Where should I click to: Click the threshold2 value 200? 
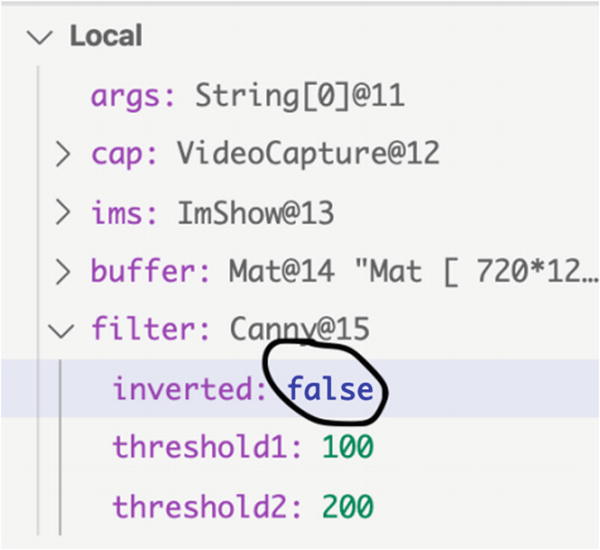[x=348, y=506]
